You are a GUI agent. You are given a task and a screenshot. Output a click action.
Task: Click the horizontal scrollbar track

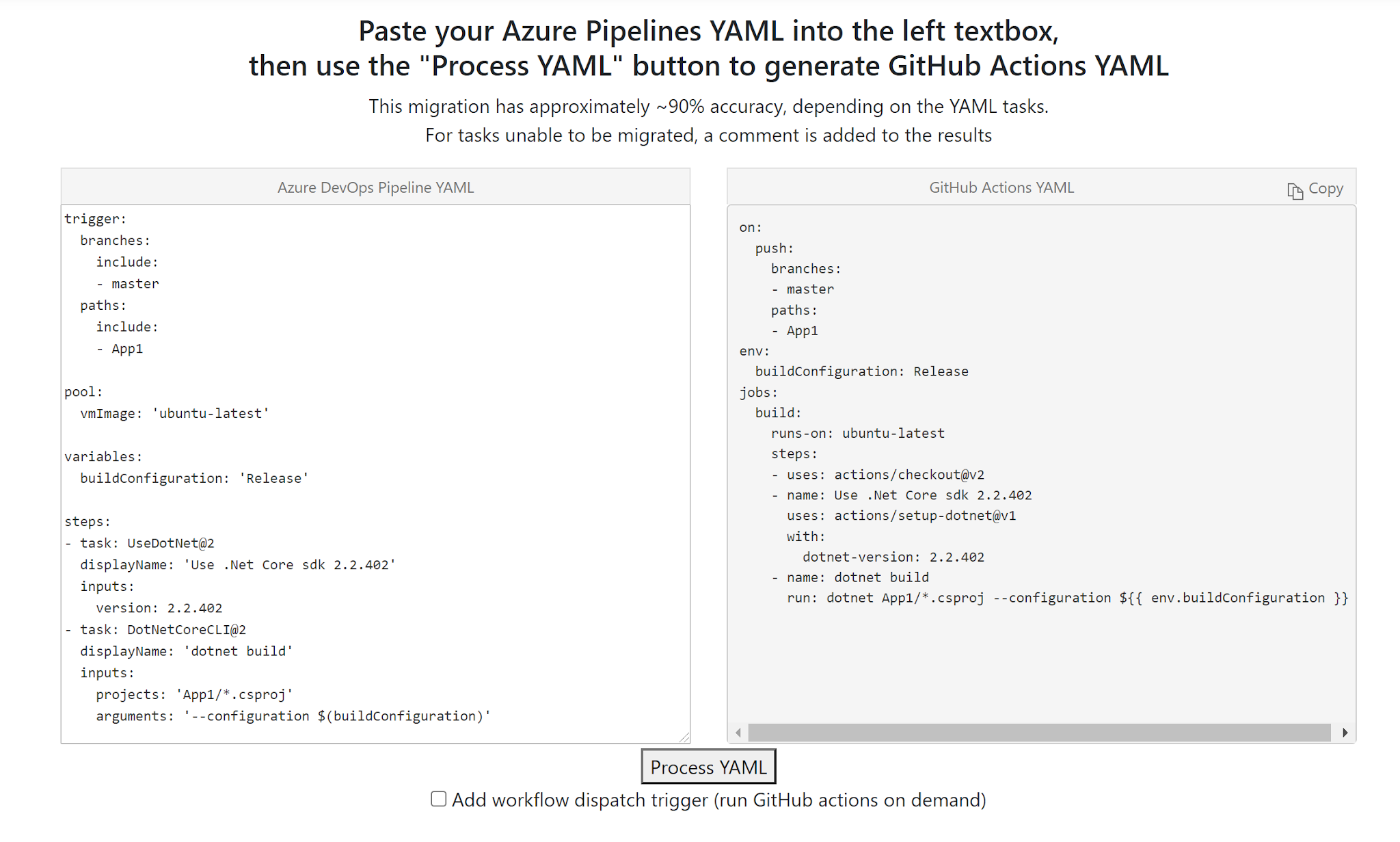click(1025, 733)
